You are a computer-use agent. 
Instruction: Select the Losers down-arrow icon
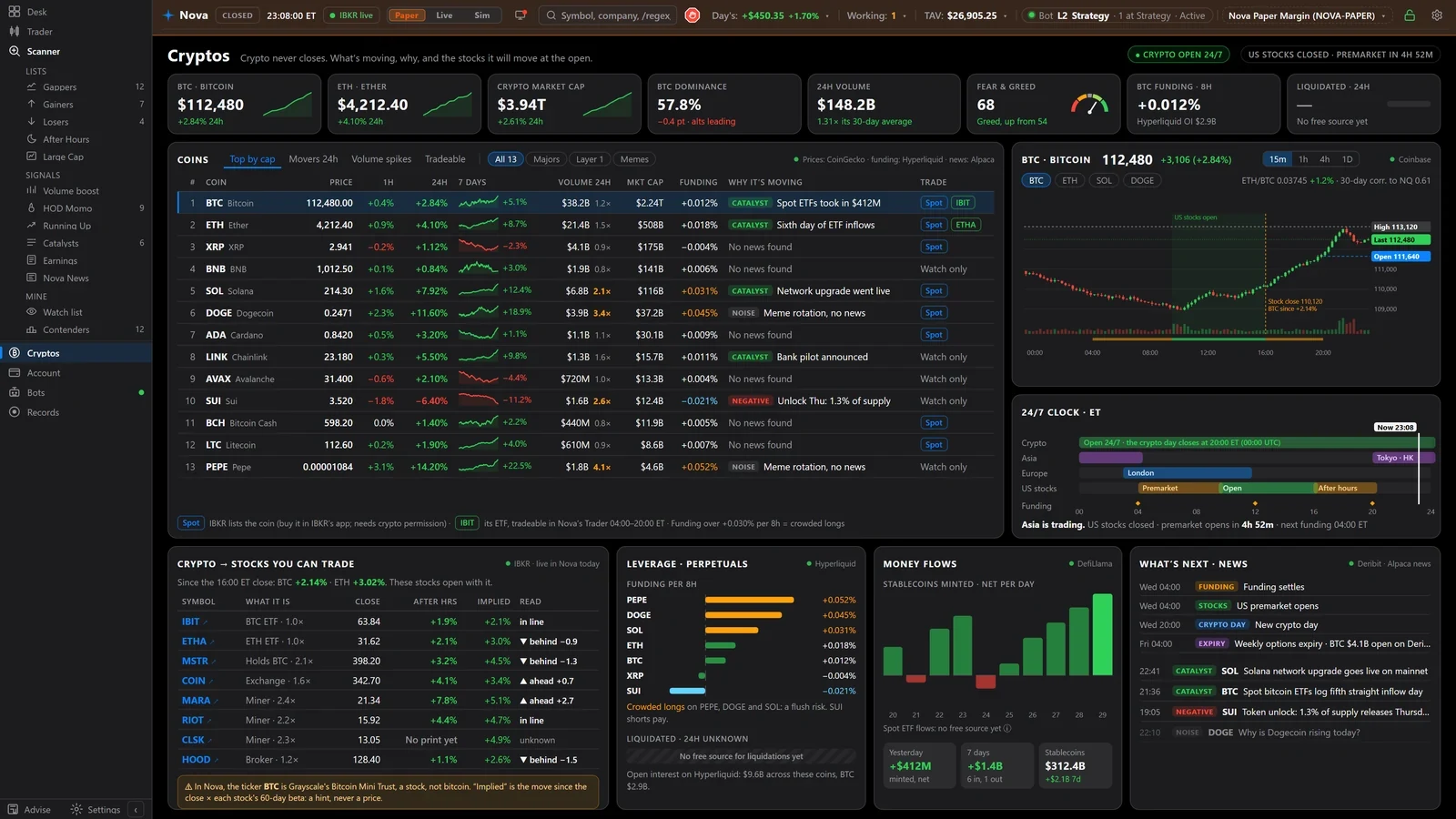pyautogui.click(x=32, y=121)
